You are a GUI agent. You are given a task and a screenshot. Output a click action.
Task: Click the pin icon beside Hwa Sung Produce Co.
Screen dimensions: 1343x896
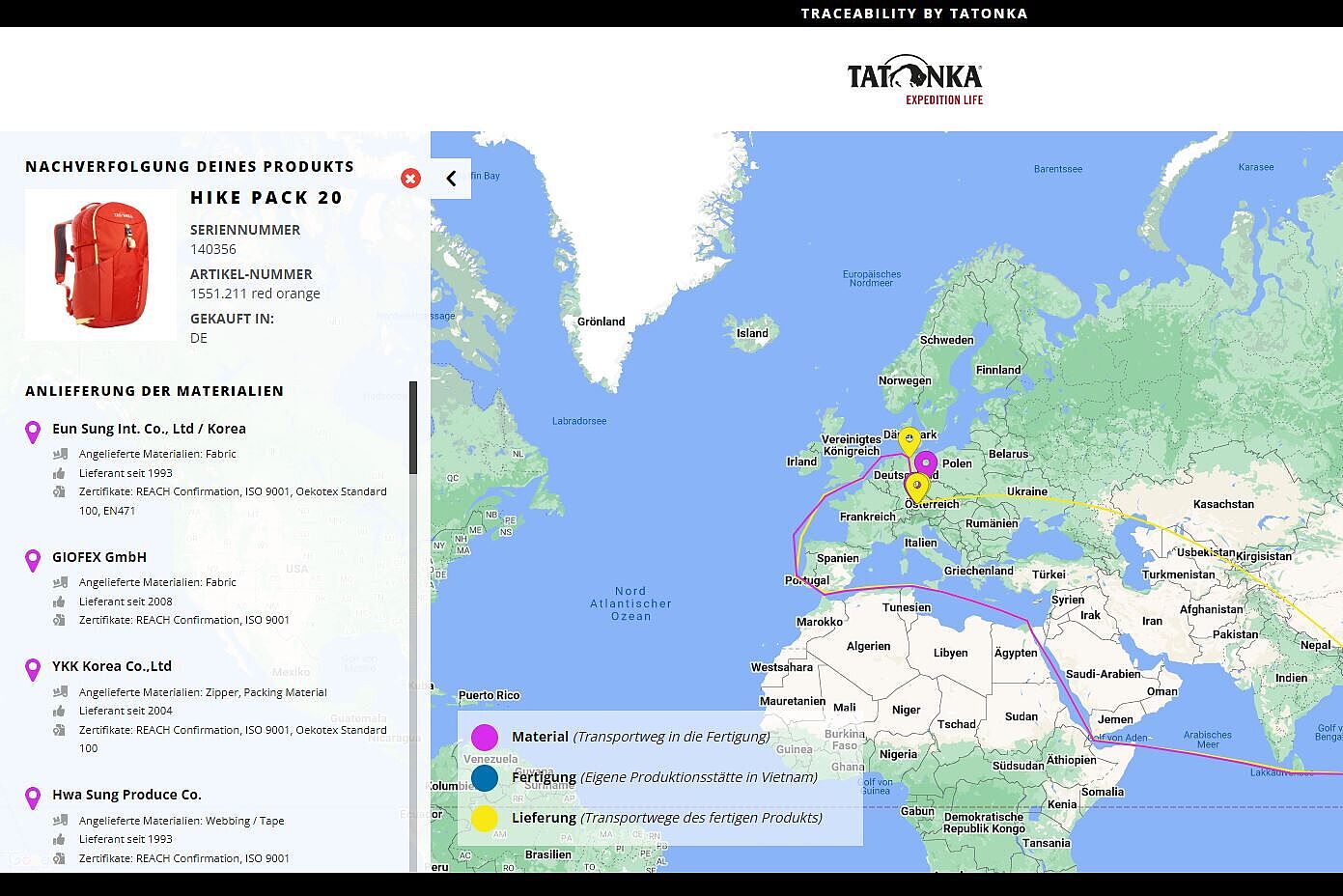[33, 798]
